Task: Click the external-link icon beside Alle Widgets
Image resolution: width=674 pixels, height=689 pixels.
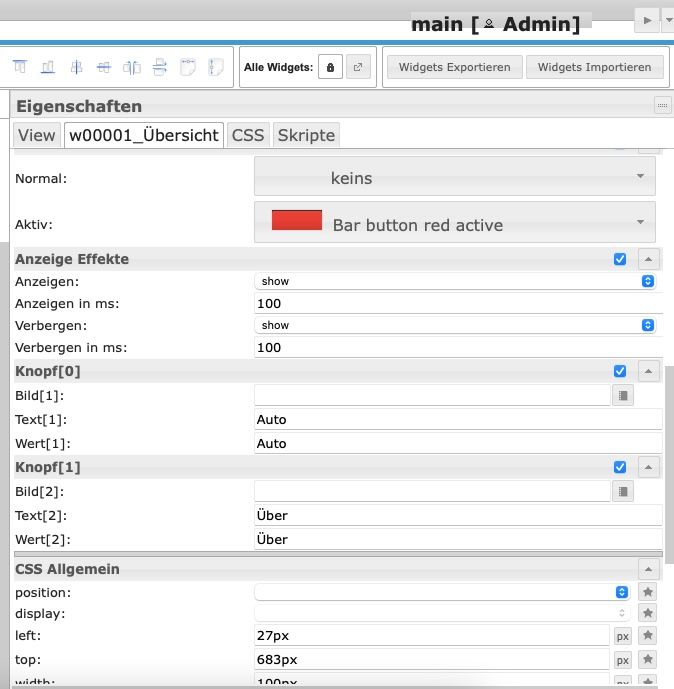Action: click(358, 67)
